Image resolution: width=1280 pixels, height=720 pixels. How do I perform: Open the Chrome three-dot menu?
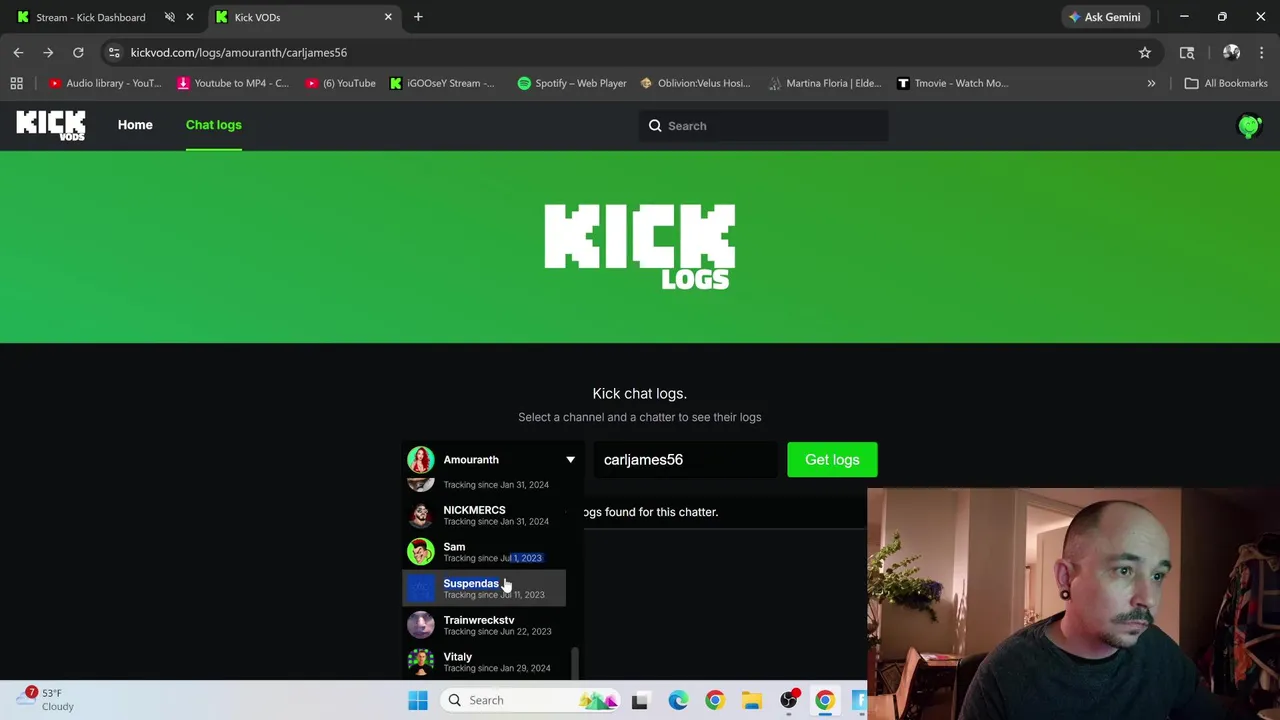pyautogui.click(x=1262, y=52)
